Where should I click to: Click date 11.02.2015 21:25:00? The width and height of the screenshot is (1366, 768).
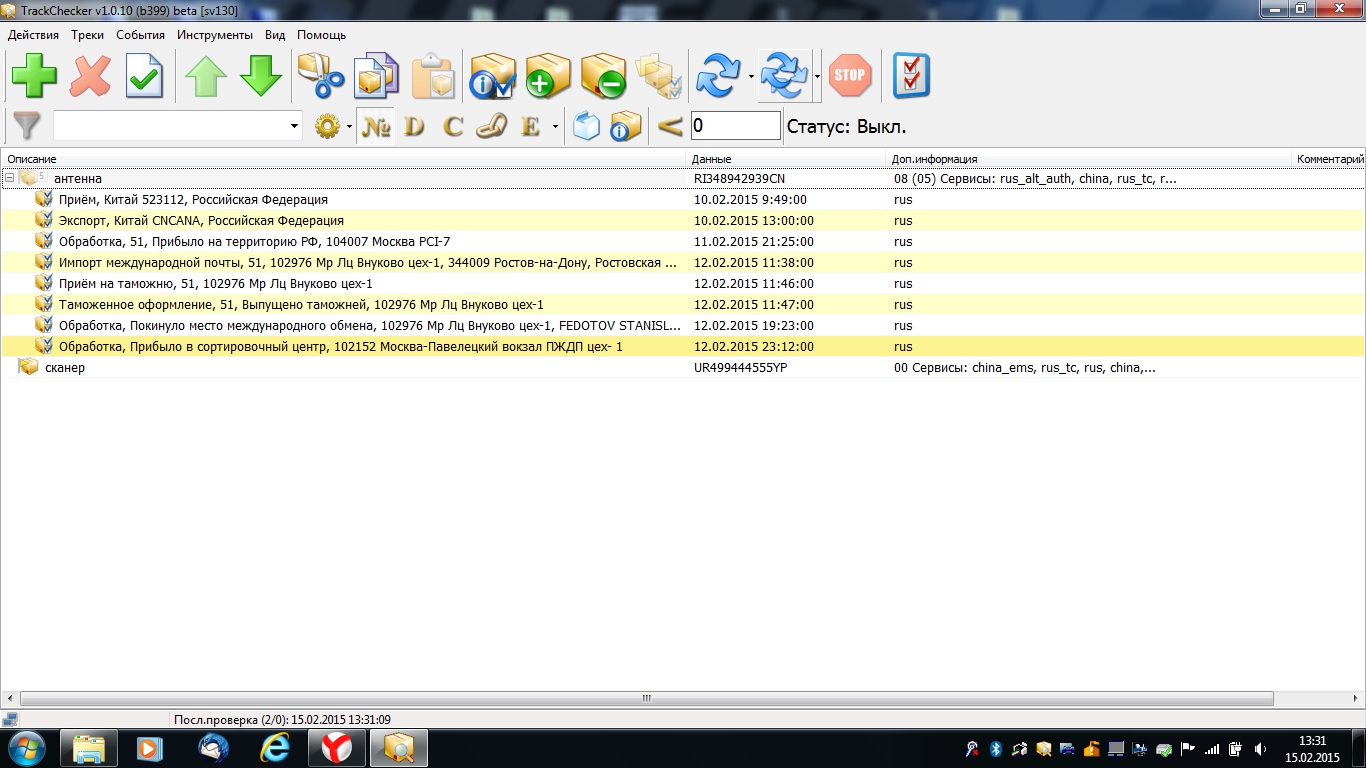pyautogui.click(x=753, y=242)
